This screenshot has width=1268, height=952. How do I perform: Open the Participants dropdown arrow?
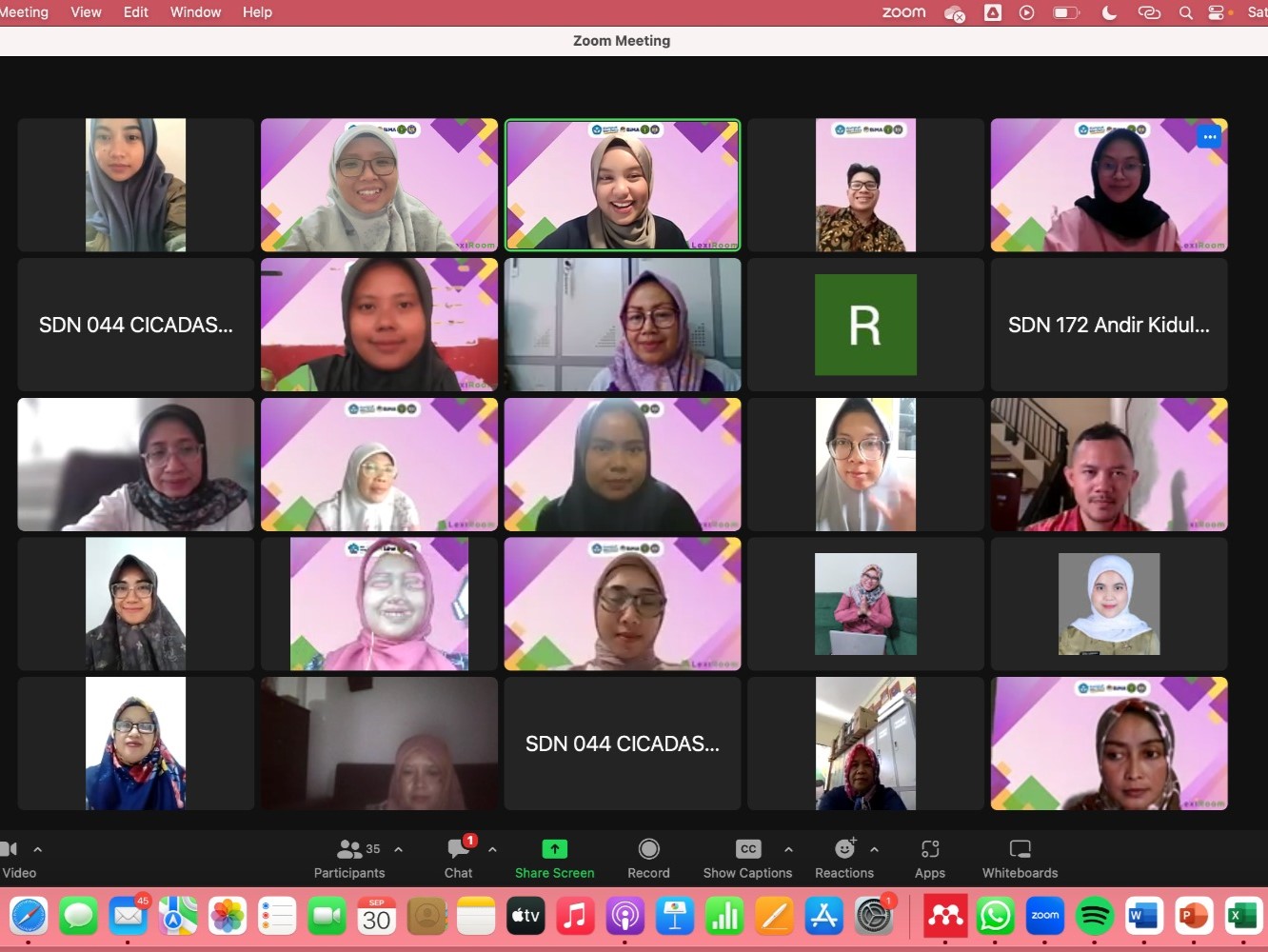[398, 848]
